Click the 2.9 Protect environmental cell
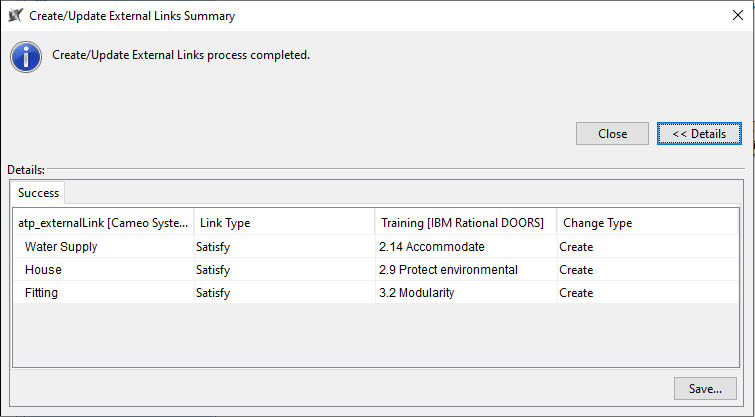The image size is (755, 417). click(448, 270)
